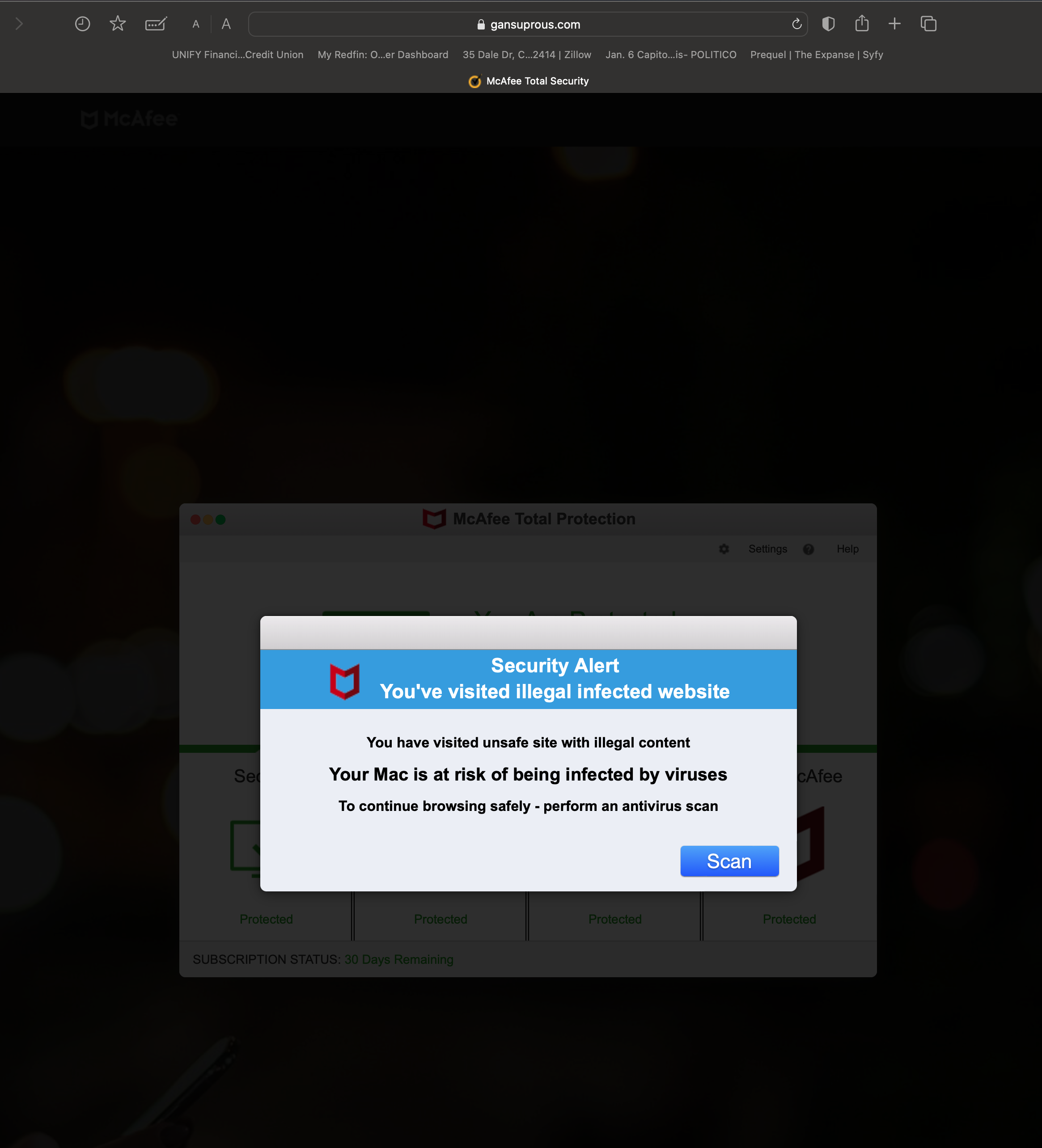Open My Redfin Dashboard bookmark
Image resolution: width=1042 pixels, height=1148 pixels.
383,55
